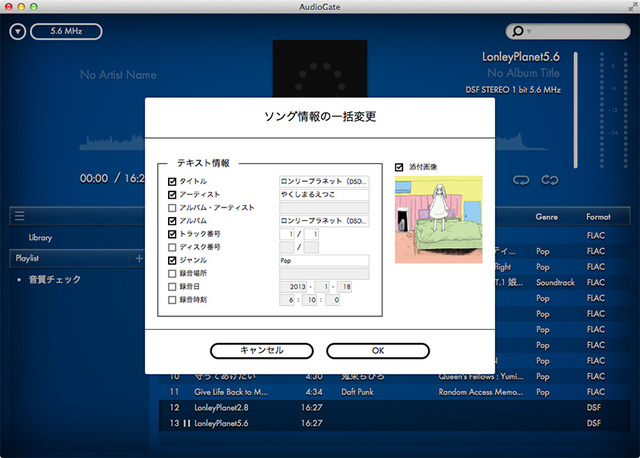Sort the track list by Genre column

click(549, 216)
